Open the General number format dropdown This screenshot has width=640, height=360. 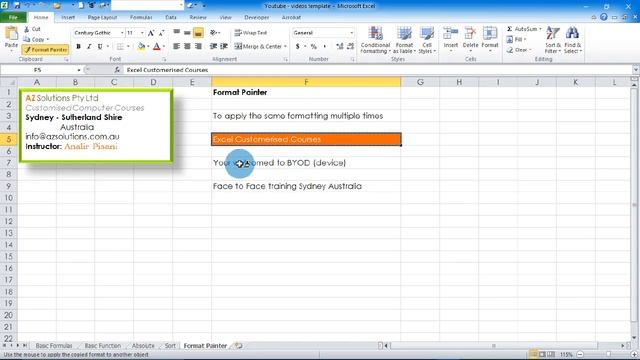(x=351, y=33)
